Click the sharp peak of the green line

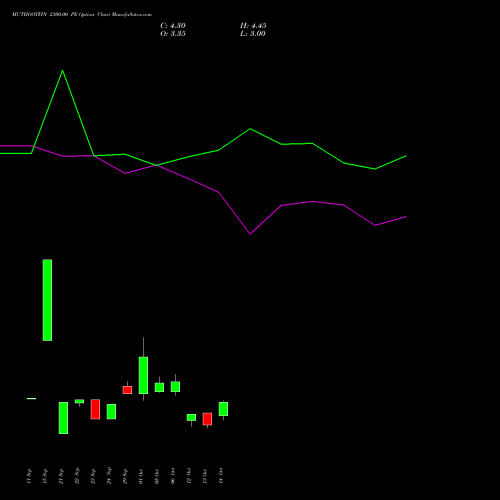pyautogui.click(x=62, y=71)
